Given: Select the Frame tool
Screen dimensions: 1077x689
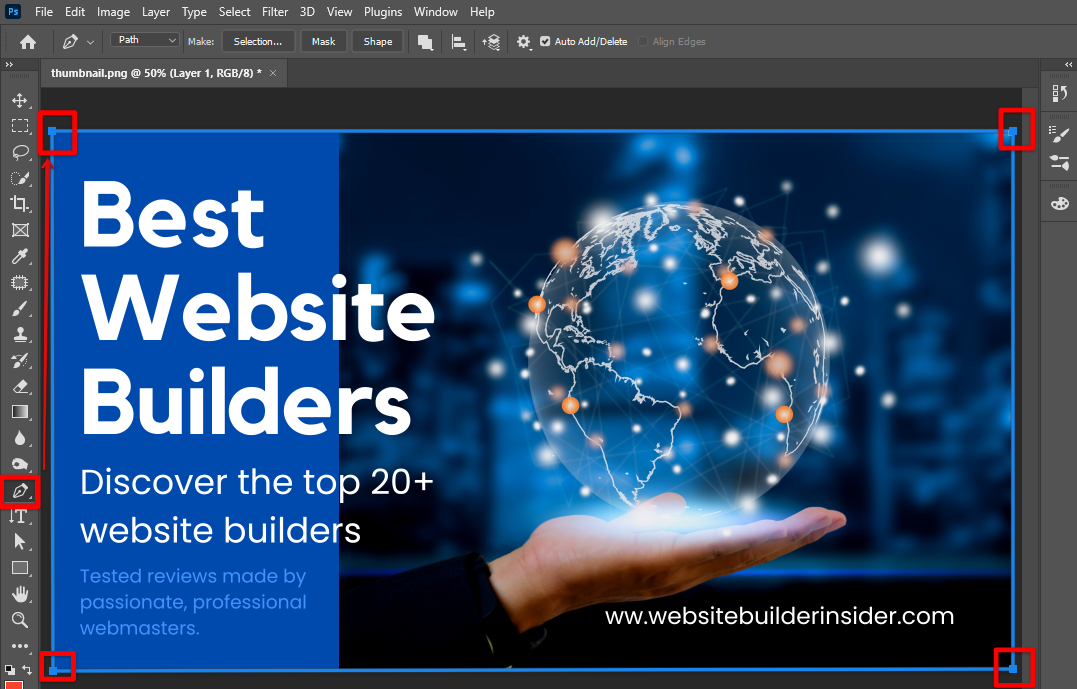Looking at the screenshot, I should pyautogui.click(x=20, y=230).
